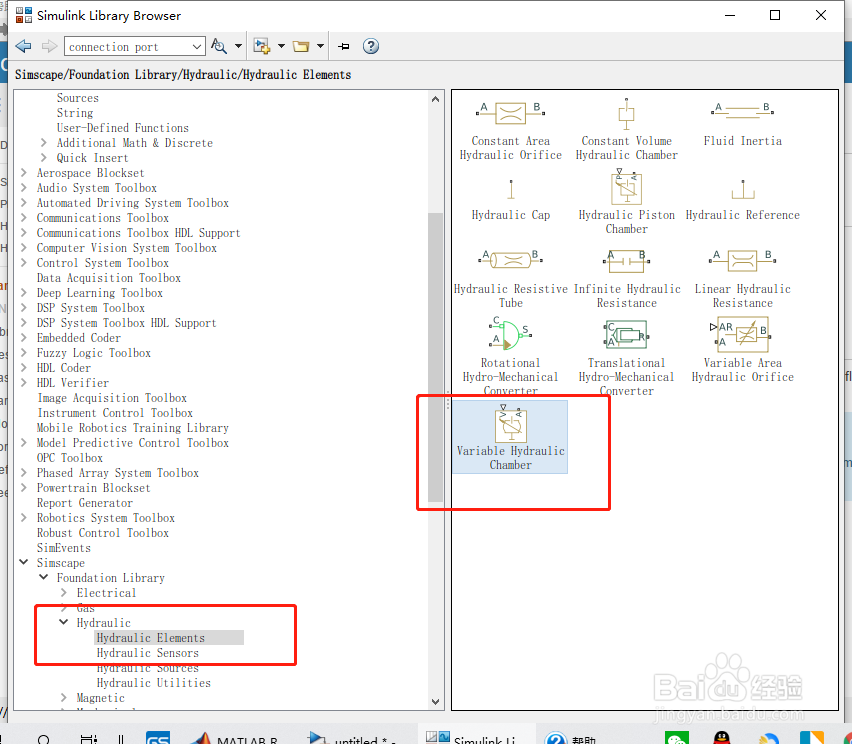
Task: Expand the Electrical library node
Action: click(x=64, y=592)
